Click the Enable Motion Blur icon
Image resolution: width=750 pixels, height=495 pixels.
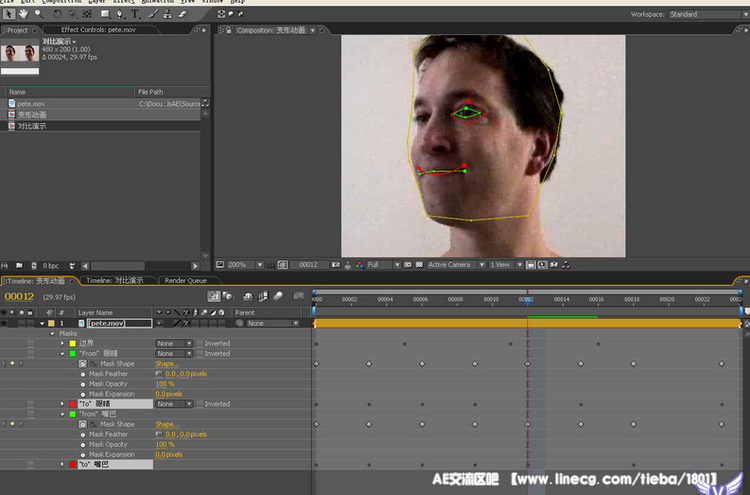tap(278, 297)
